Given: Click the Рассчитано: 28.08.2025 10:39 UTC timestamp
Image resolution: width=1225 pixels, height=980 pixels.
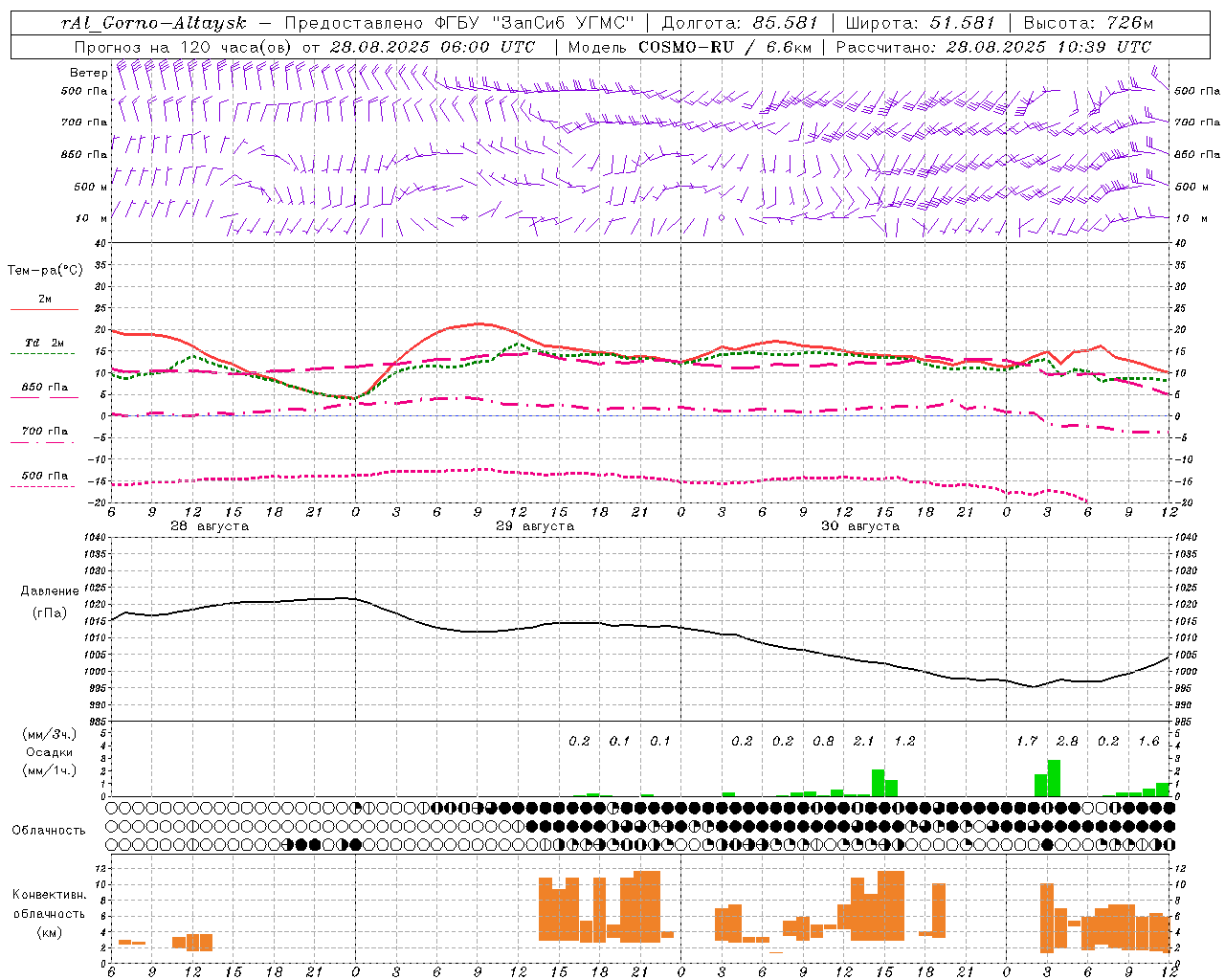Looking at the screenshot, I should tap(994, 47).
